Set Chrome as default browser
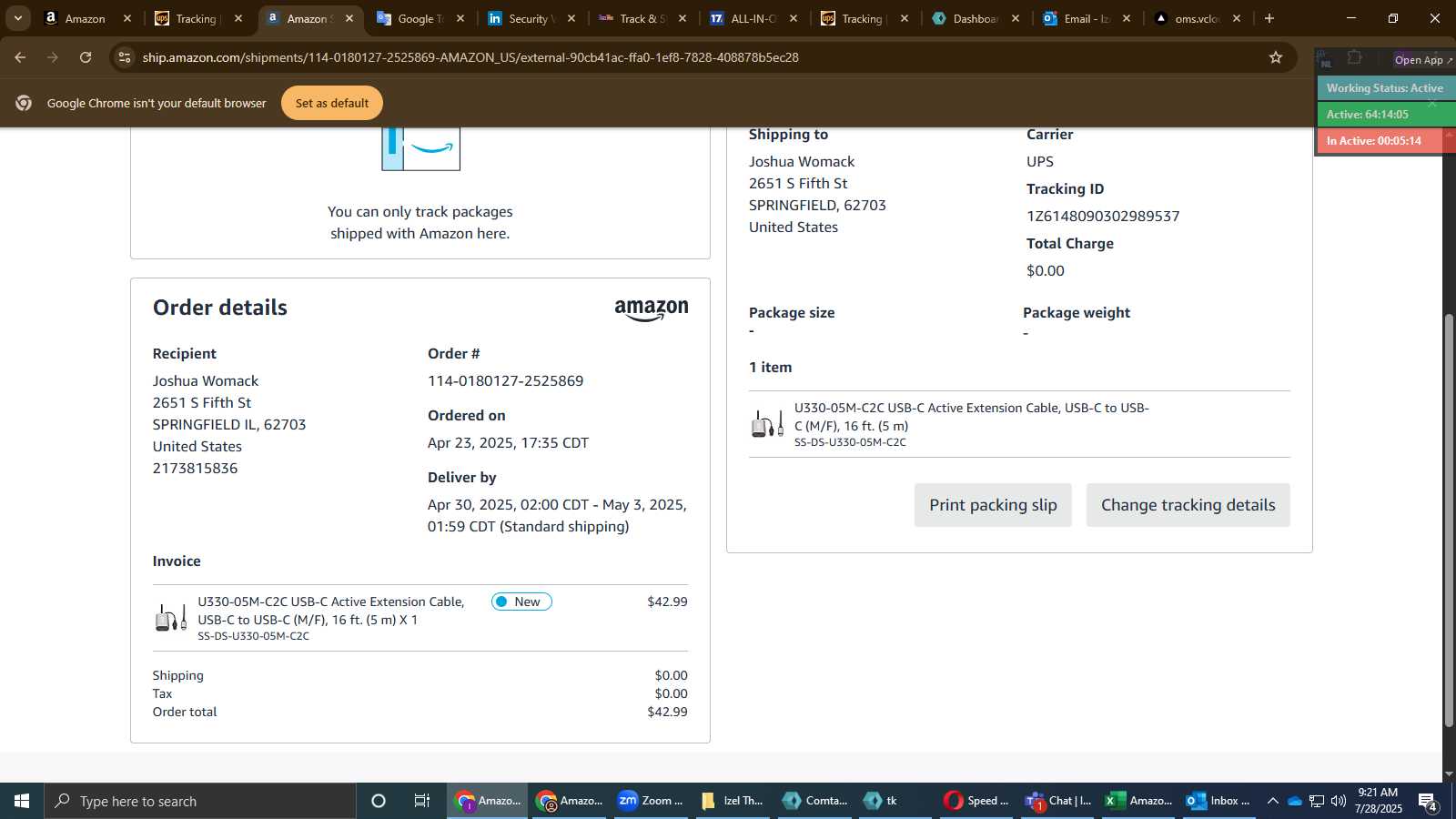 click(332, 103)
